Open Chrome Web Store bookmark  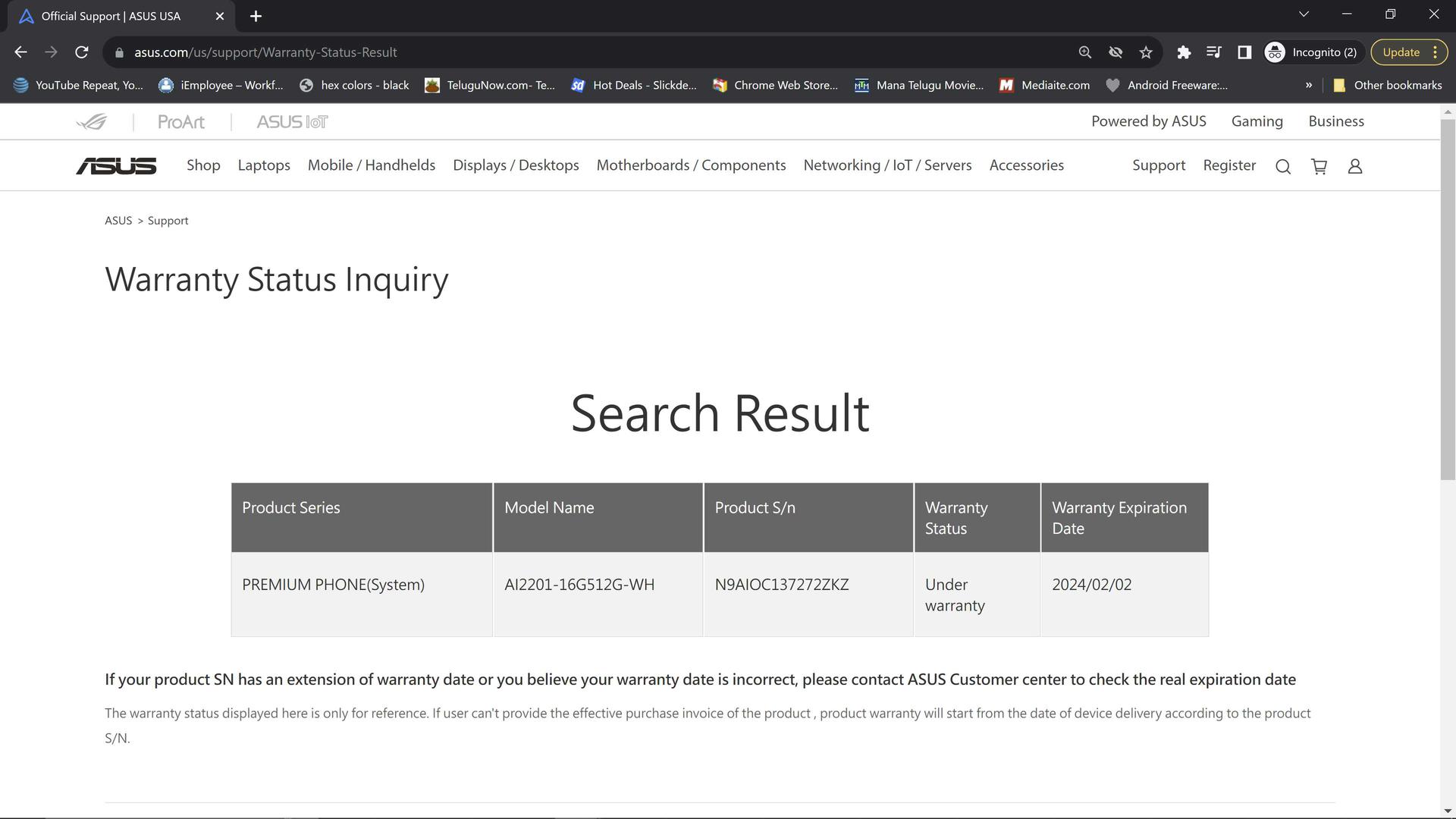coord(776,85)
